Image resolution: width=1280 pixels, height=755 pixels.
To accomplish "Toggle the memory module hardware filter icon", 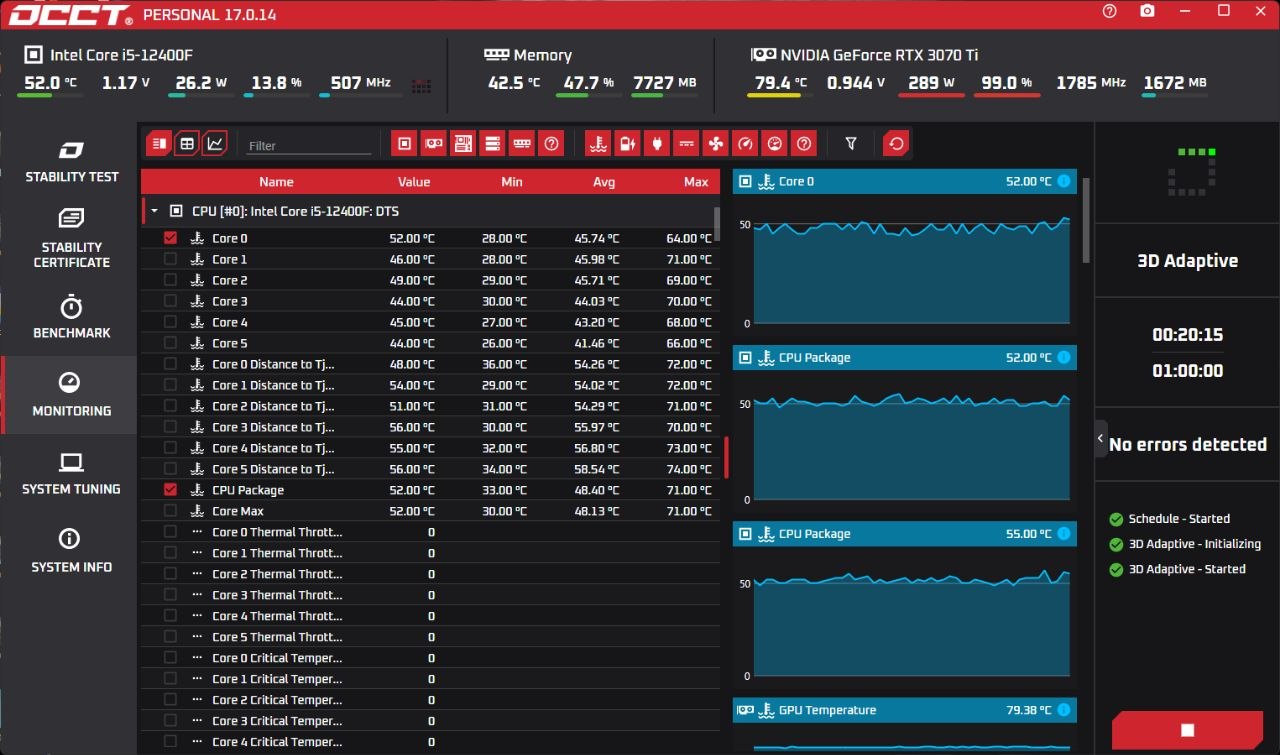I will coord(522,144).
